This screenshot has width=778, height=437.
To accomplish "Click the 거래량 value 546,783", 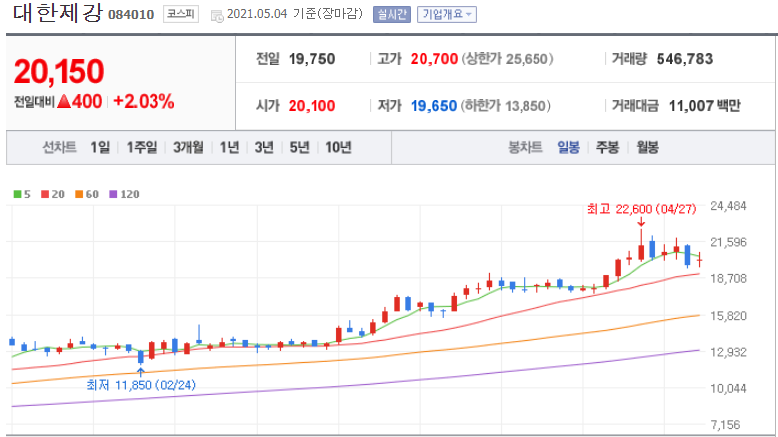I will 685,59.
